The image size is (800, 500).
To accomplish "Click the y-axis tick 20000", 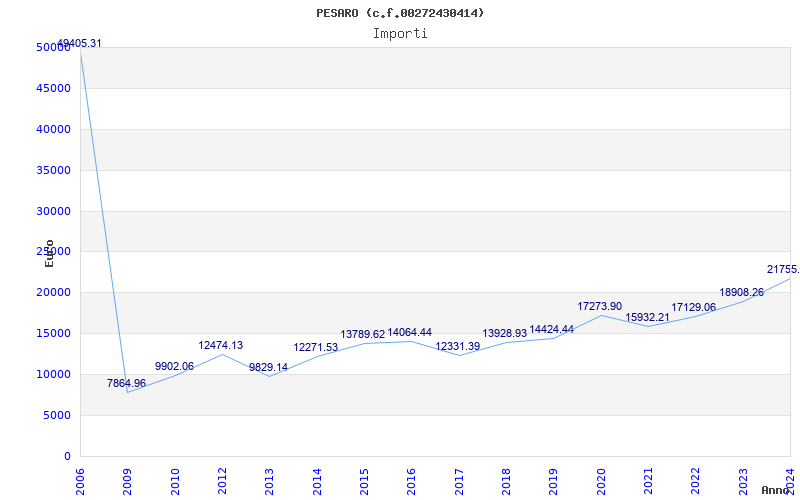I will 54,293.
